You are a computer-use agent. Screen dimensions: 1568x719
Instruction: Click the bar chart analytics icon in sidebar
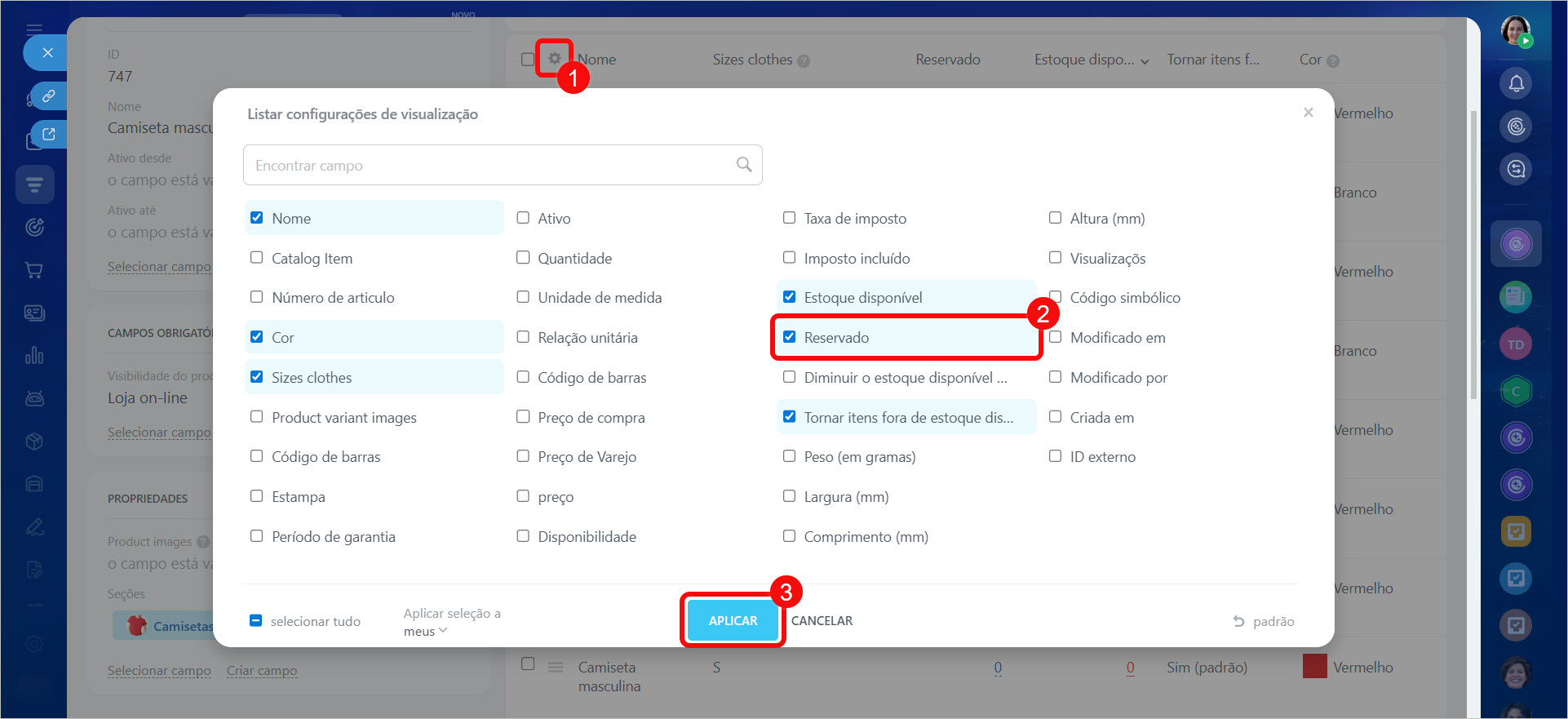(x=34, y=356)
